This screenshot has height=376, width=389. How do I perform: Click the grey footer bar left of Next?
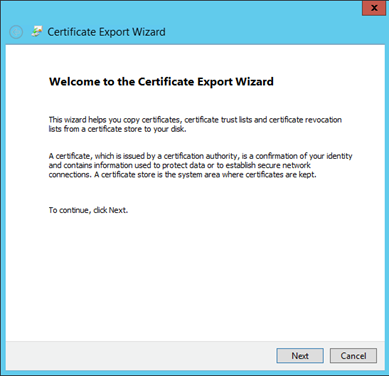[x=140, y=356]
